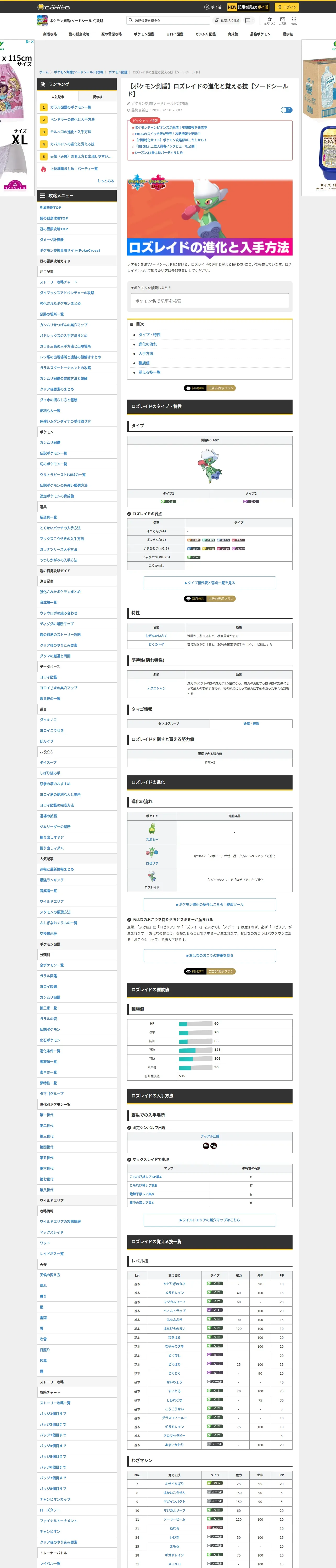Open the 最強ポケモン nav tab

click(260, 34)
